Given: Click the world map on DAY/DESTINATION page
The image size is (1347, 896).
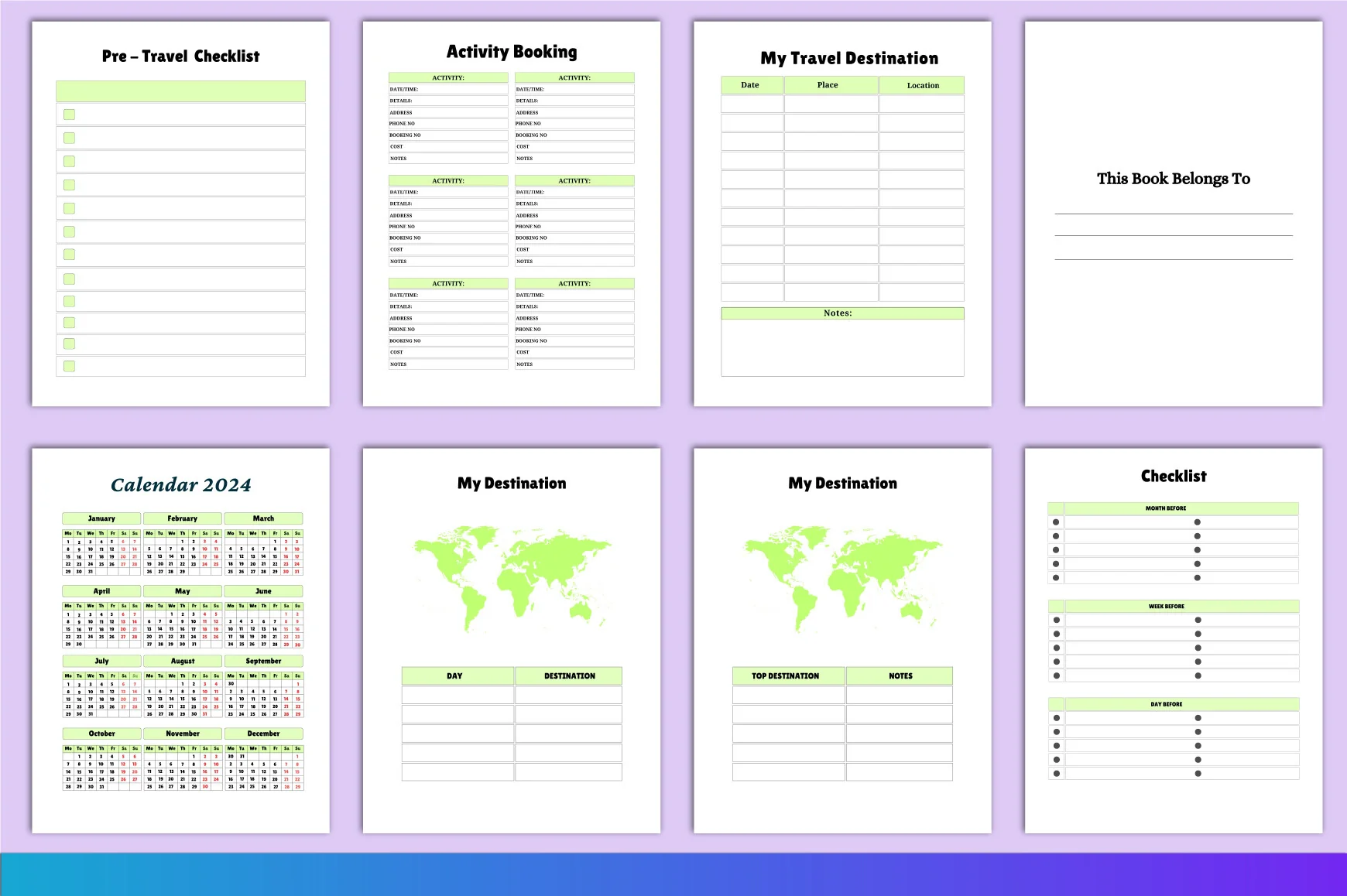Looking at the screenshot, I should coord(512,578).
